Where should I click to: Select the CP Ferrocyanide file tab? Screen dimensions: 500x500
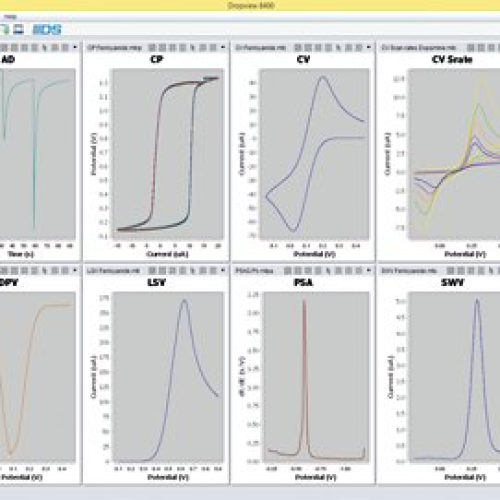click(x=114, y=48)
